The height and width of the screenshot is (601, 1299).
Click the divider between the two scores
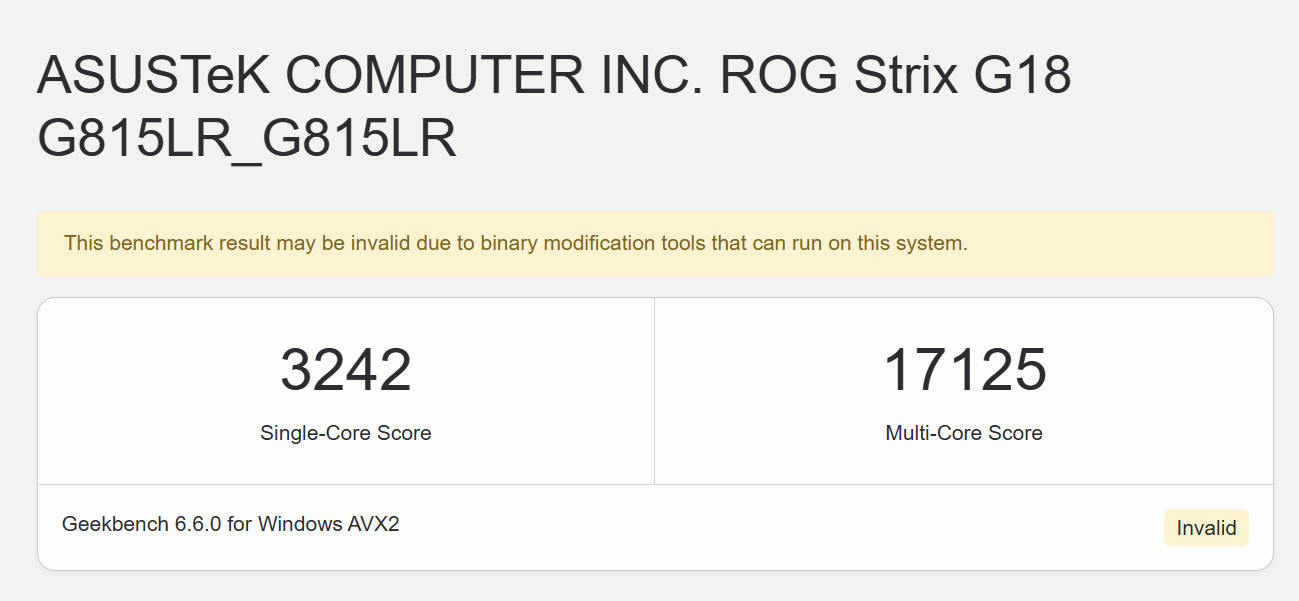(654, 391)
